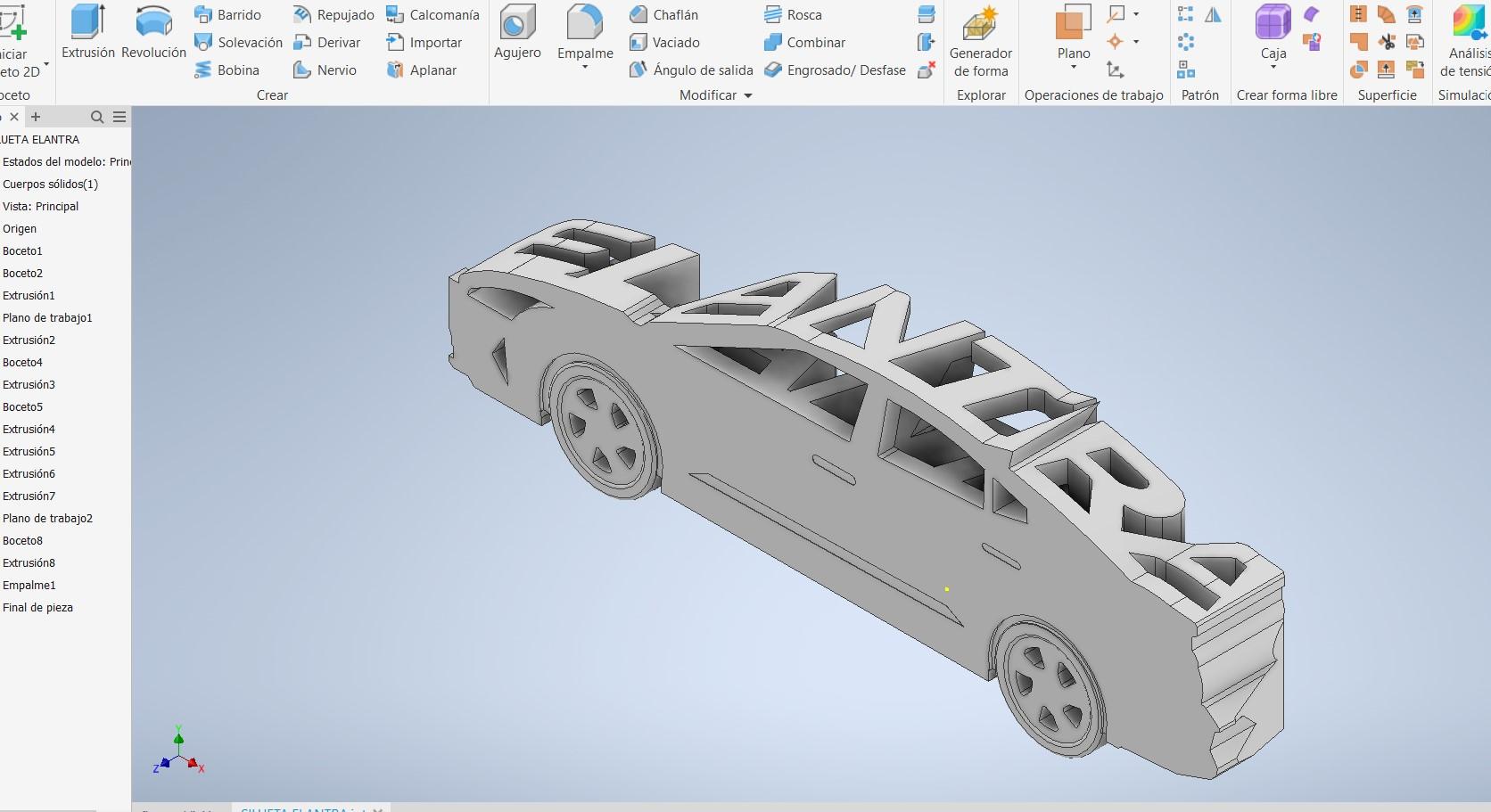Viewport: 1491px width, 812px height.
Task: Open the Engrosado/ Desfase tool
Action: coord(835,70)
